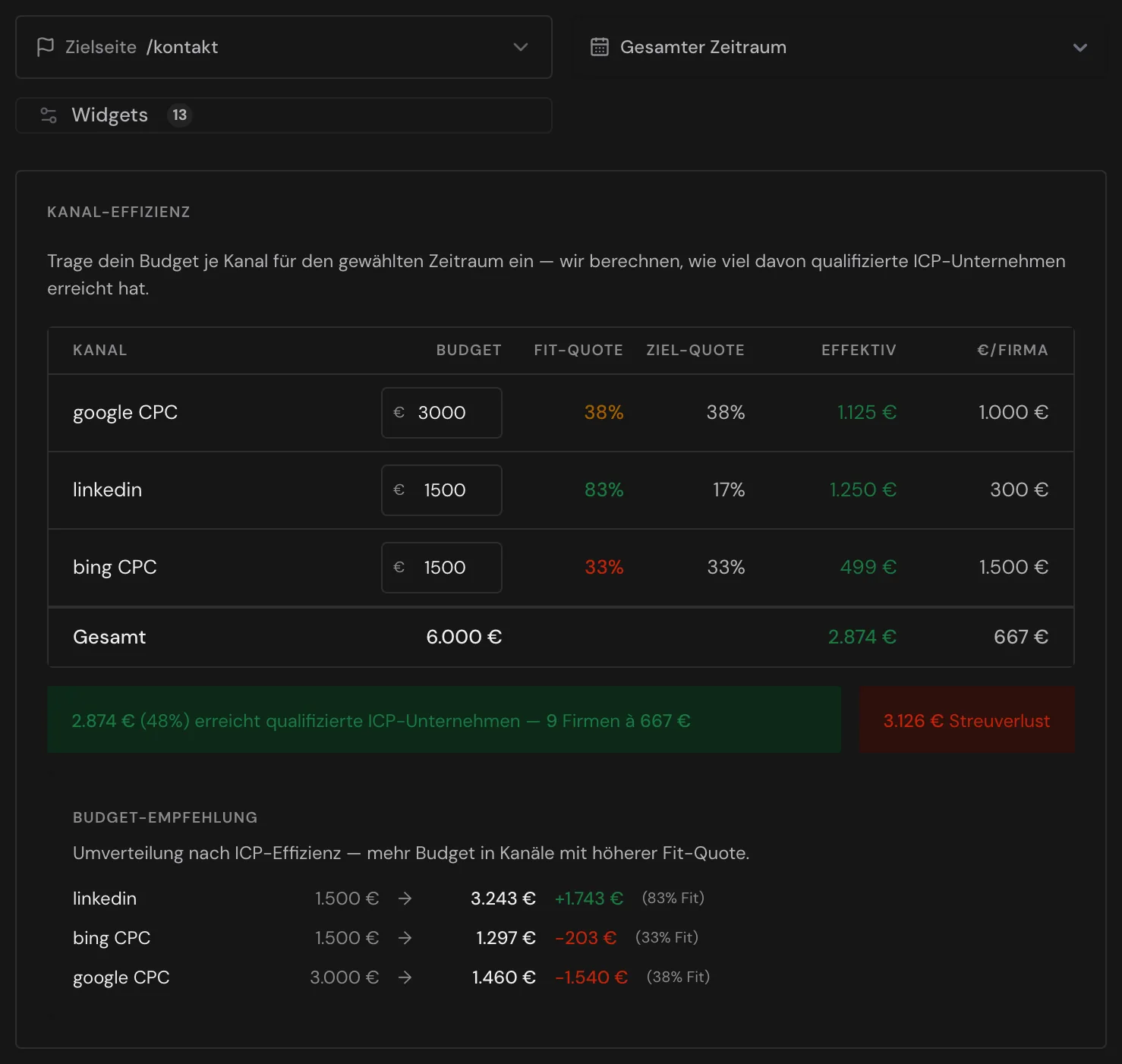Click the arrow icon in bing CPC recommendation row
Screen dimensions: 1122x1064
(x=405, y=938)
